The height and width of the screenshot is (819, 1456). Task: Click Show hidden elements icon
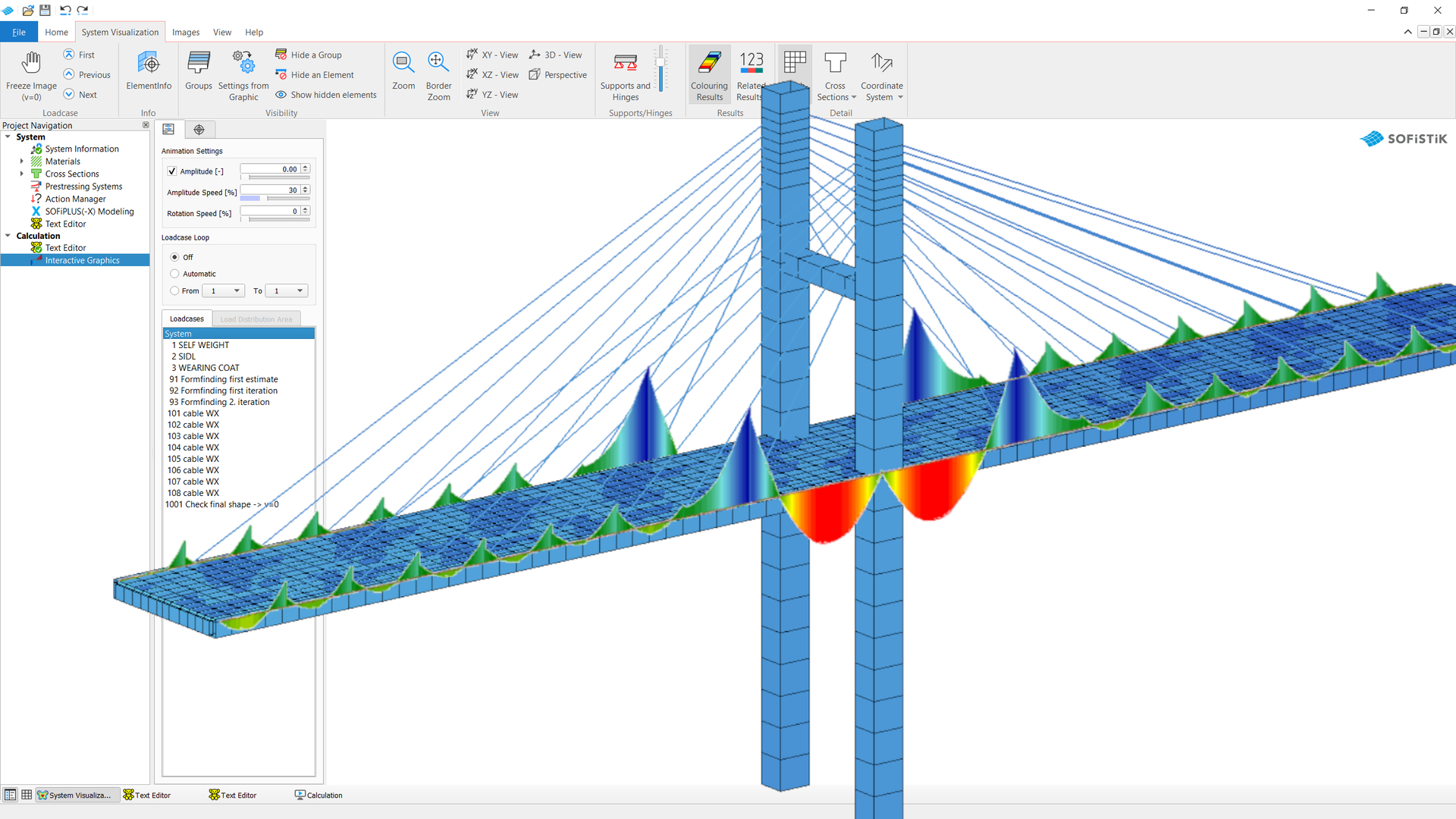tap(281, 95)
